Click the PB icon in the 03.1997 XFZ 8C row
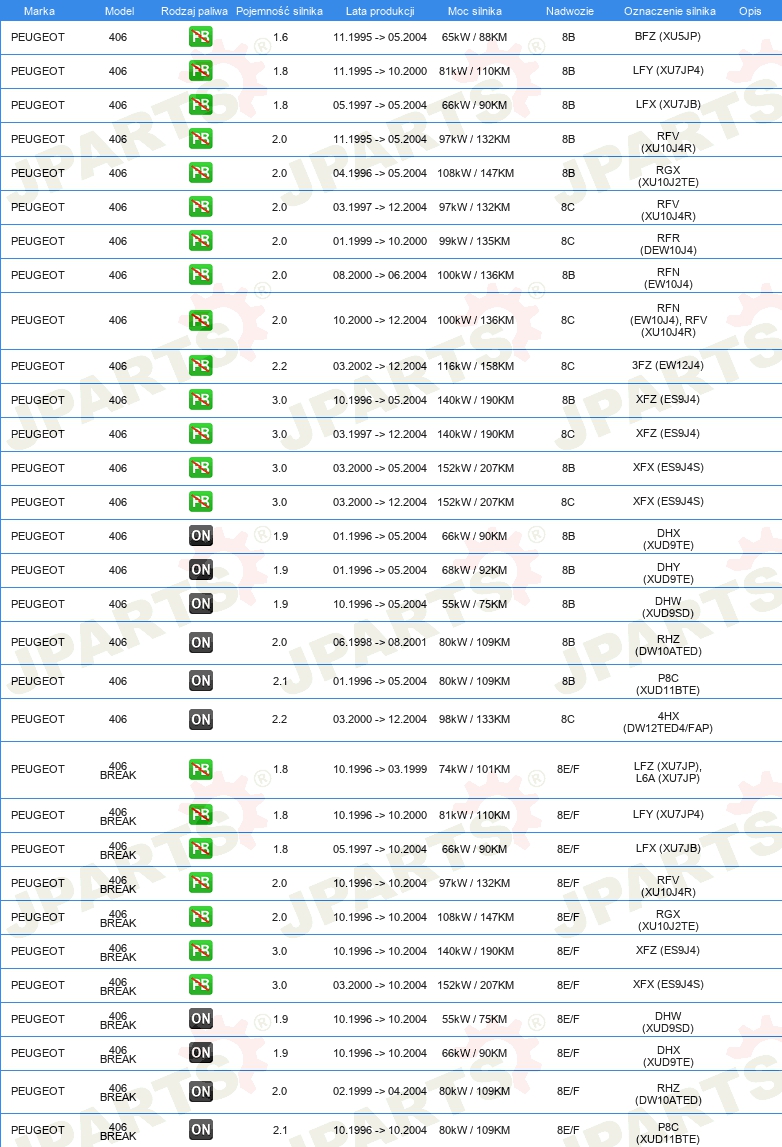Image resolution: width=782 pixels, height=1147 pixels. [200, 434]
